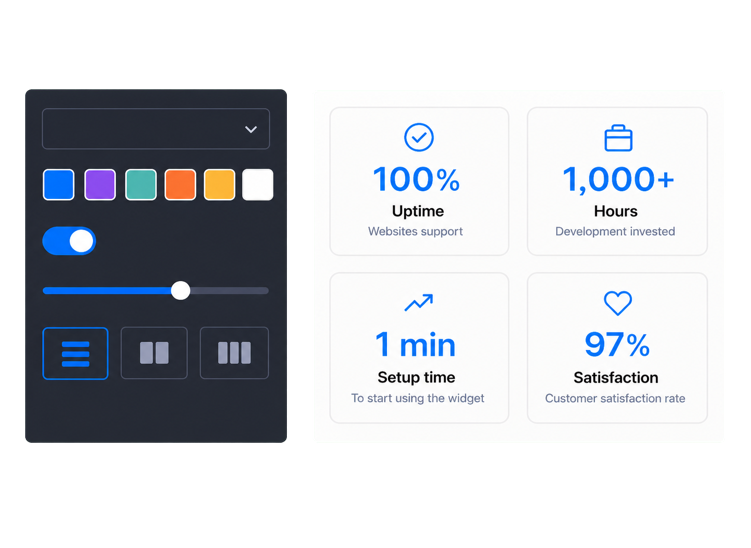Click the checkmark circle icon above 100%
The image size is (751, 548).
(419, 137)
